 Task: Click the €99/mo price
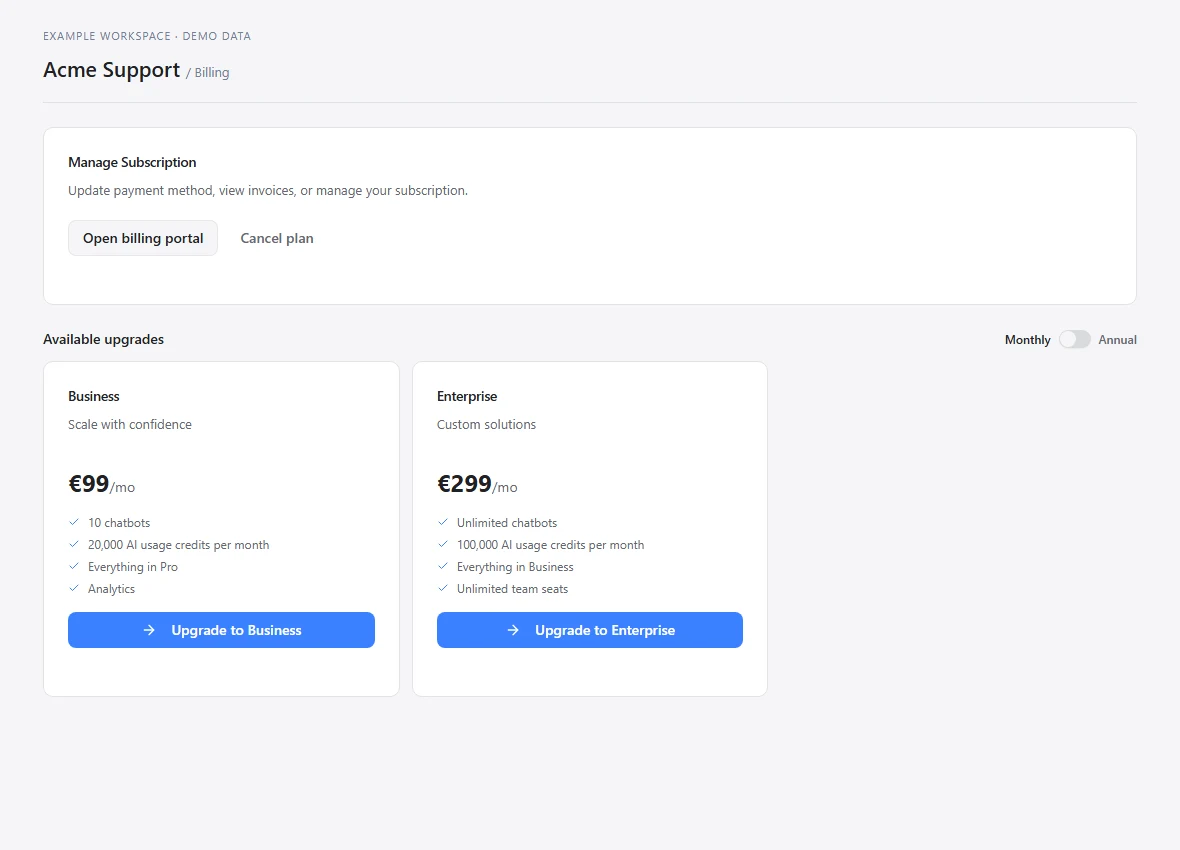pyautogui.click(x=102, y=484)
